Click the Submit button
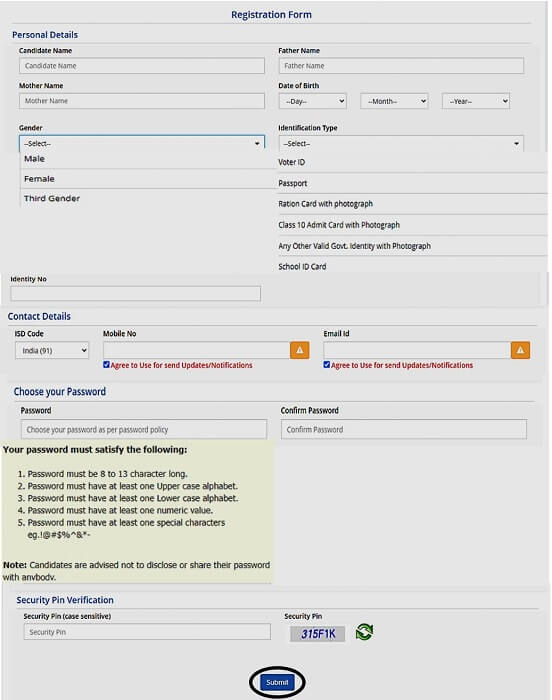Viewport: 552px width, 700px height. point(277,682)
